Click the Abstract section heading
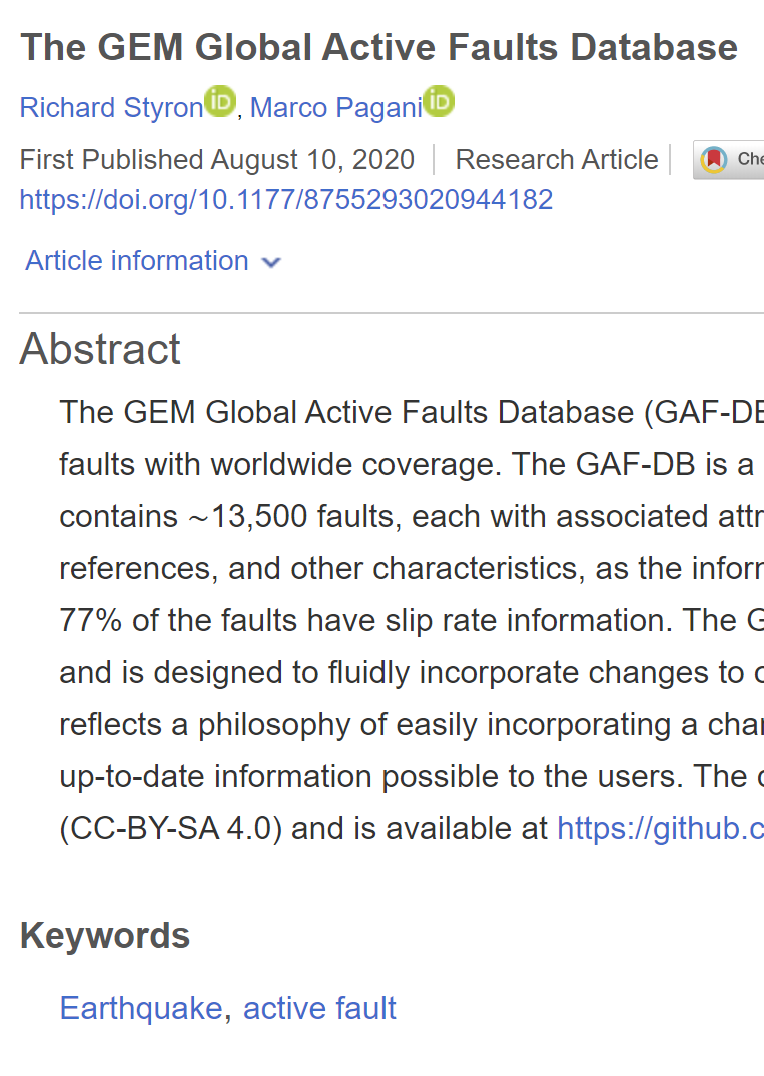The height and width of the screenshot is (1076, 764). coord(100,349)
